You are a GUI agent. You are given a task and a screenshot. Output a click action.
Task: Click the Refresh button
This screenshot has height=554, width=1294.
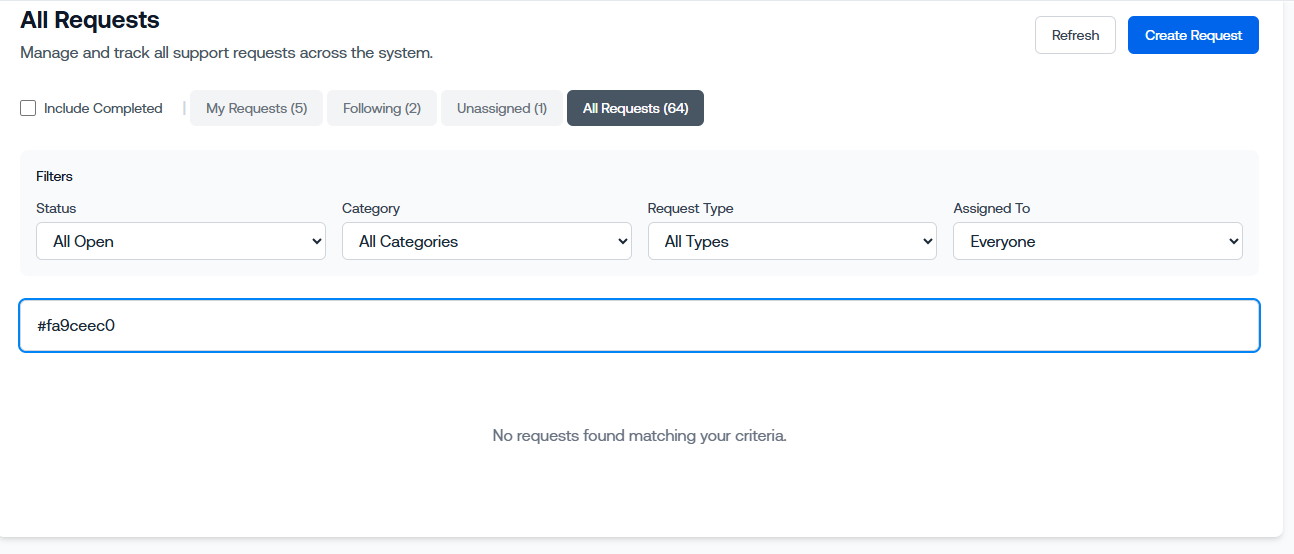(1075, 35)
